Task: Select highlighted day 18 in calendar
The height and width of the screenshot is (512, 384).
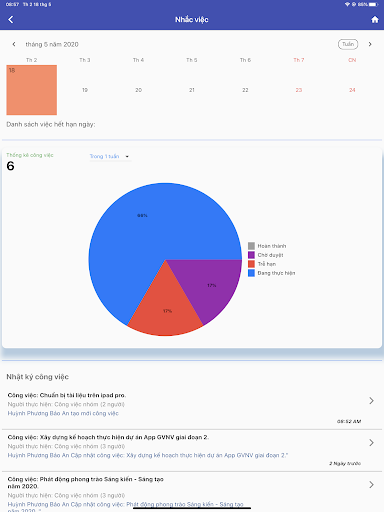Action: point(32,90)
